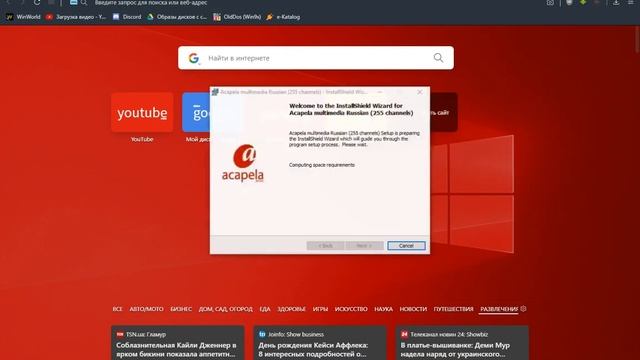Click the Discord bookmark favicon
This screenshot has width=640, height=360.
116,17
